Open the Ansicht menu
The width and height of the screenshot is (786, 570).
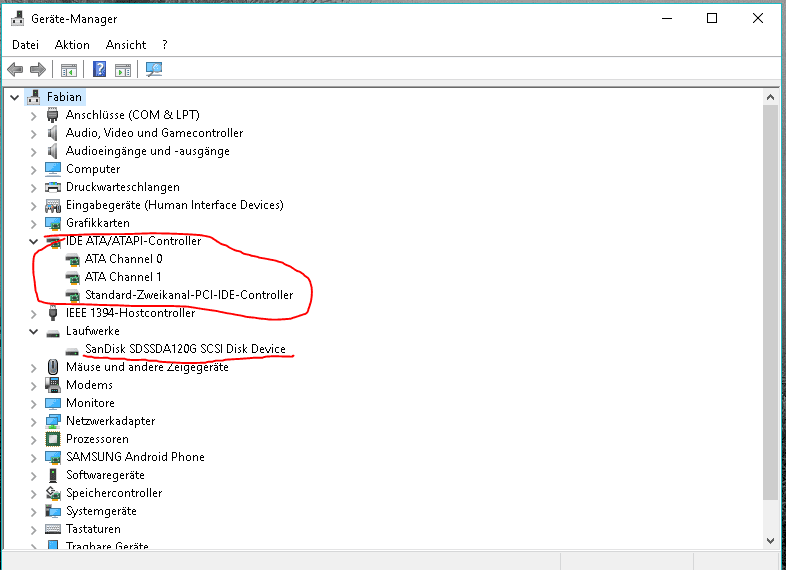point(126,45)
